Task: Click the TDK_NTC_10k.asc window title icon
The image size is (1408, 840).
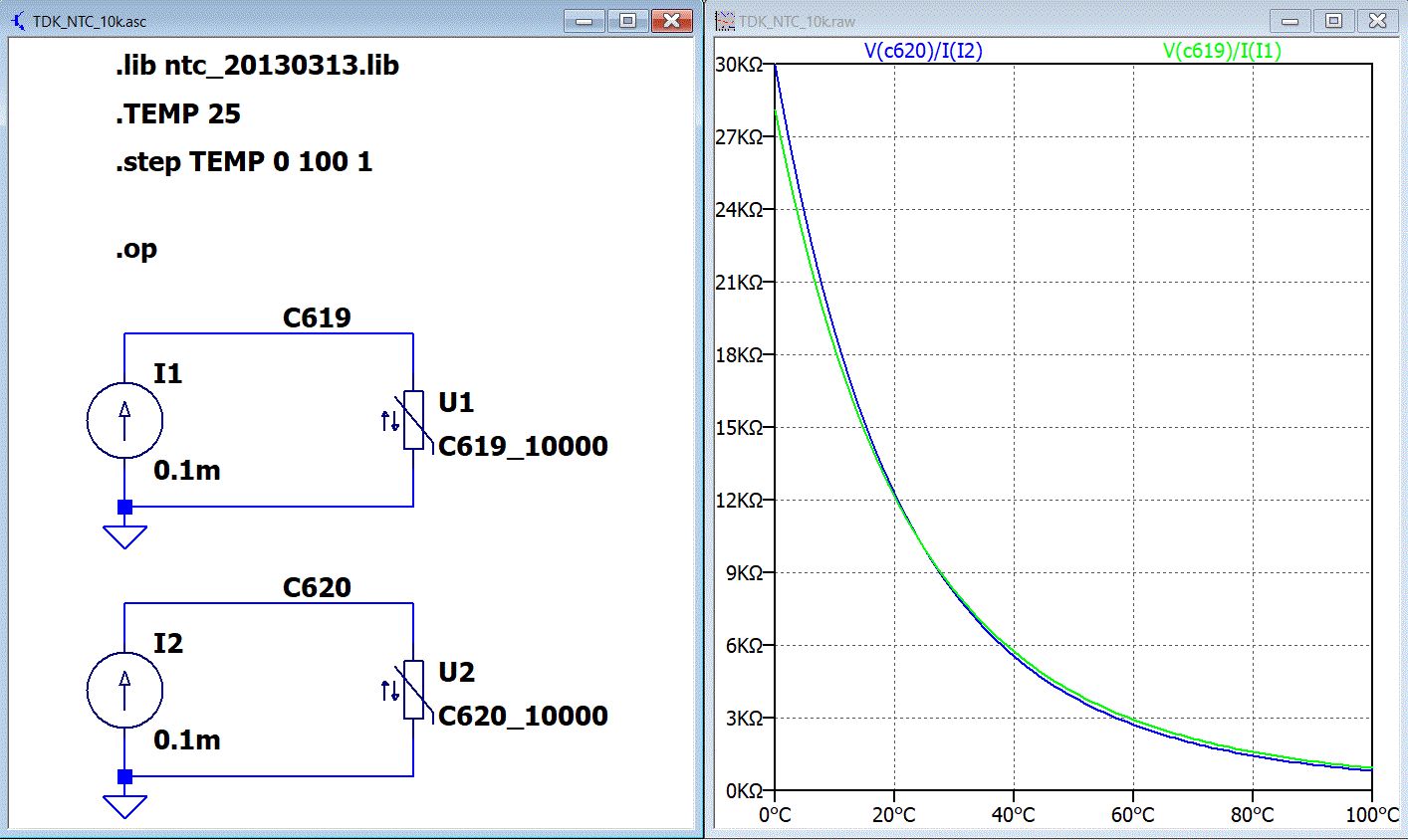Action: coord(18,21)
